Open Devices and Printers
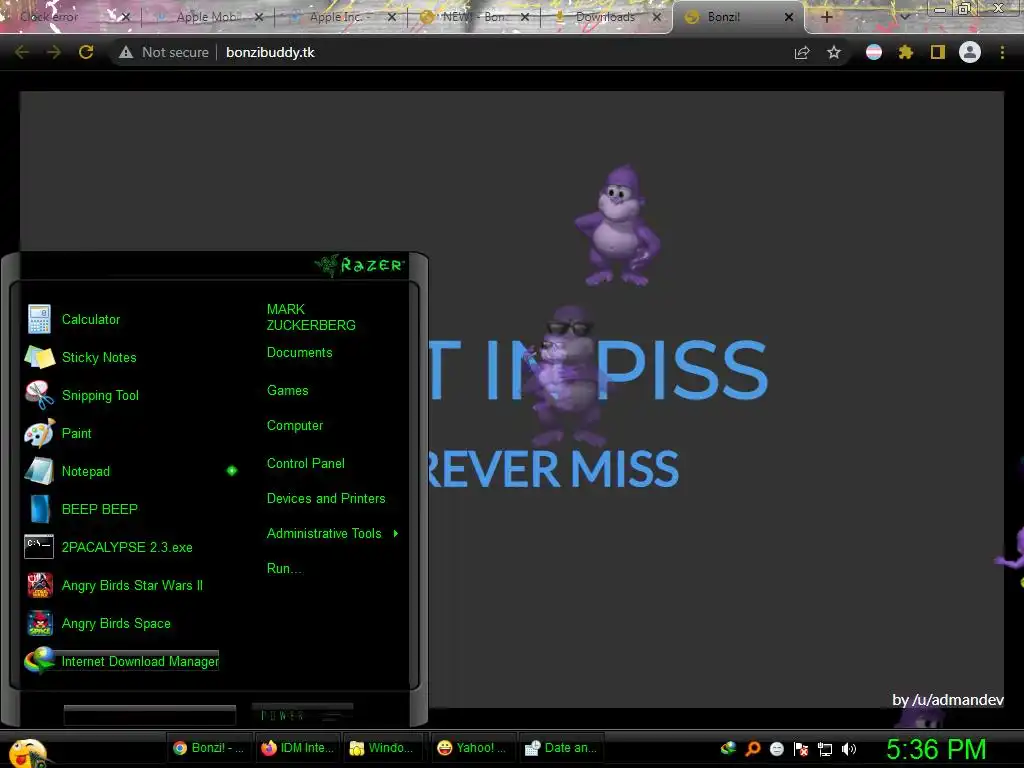Image resolution: width=1024 pixels, height=768 pixels. 326,498
